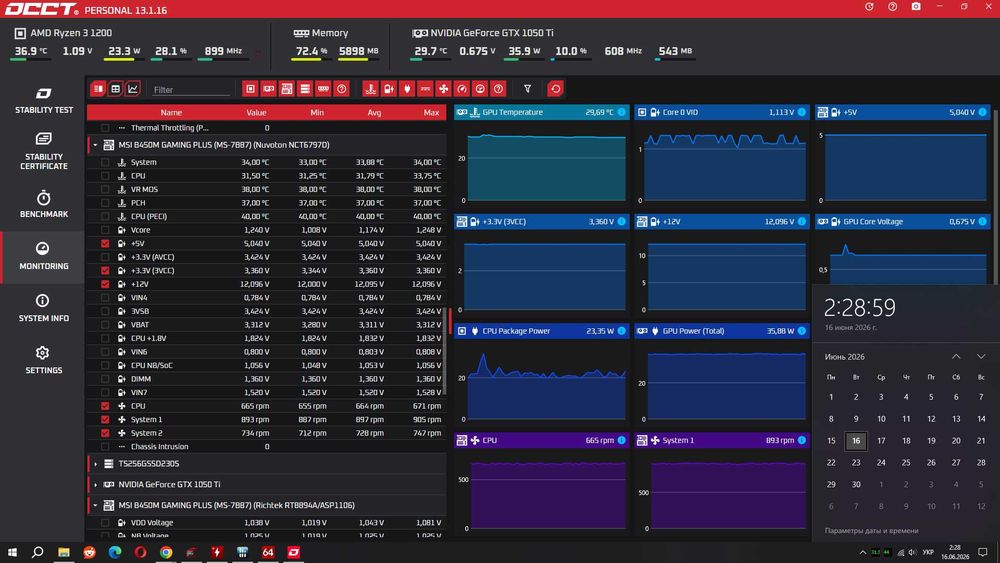Toggle the storage hardware filter icon

click(x=305, y=89)
